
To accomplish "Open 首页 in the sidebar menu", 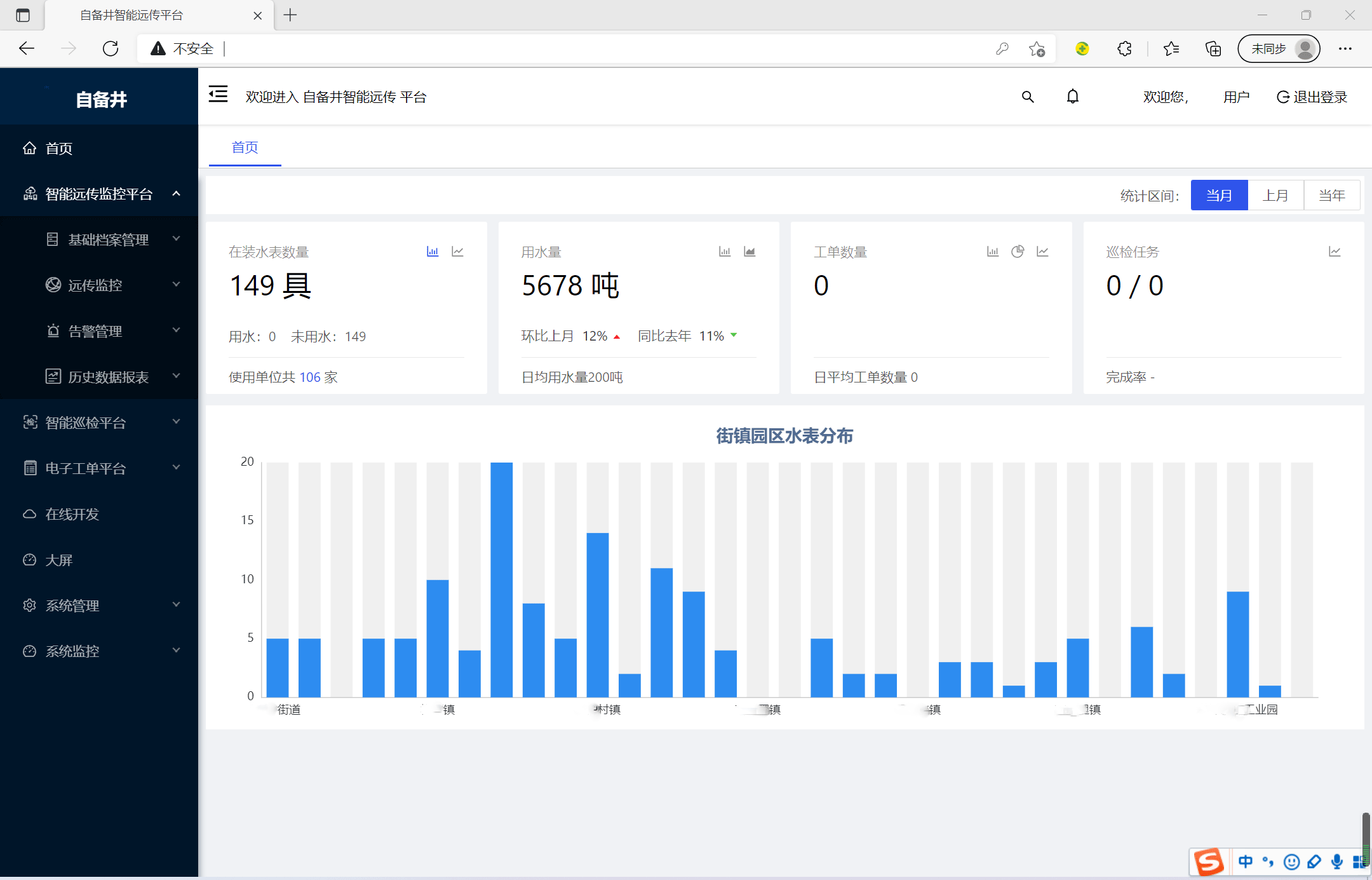I will pyautogui.click(x=58, y=148).
